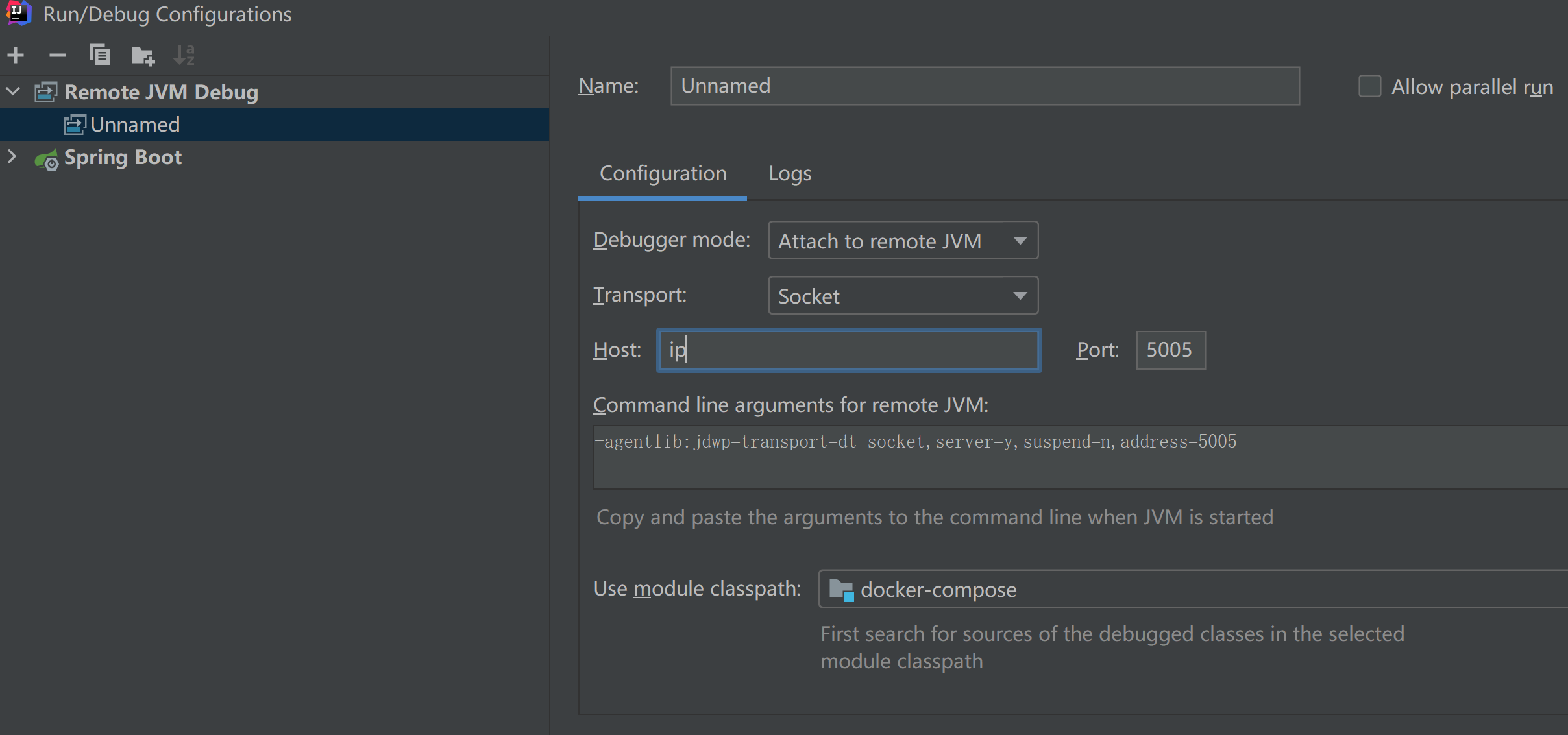Click the 'Copy and paste the arguments' hint text
1568x735 pixels.
(x=935, y=518)
